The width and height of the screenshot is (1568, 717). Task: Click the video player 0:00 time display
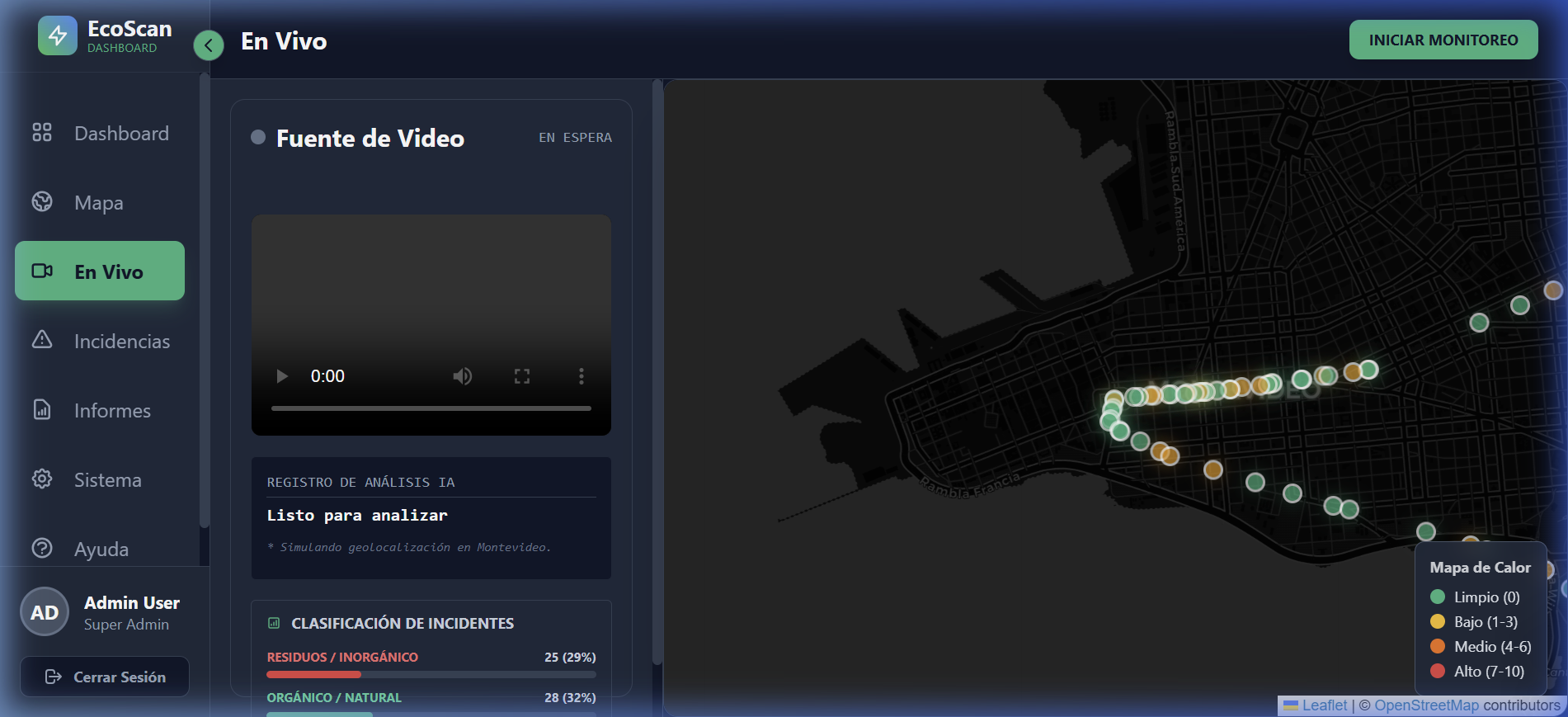[327, 376]
